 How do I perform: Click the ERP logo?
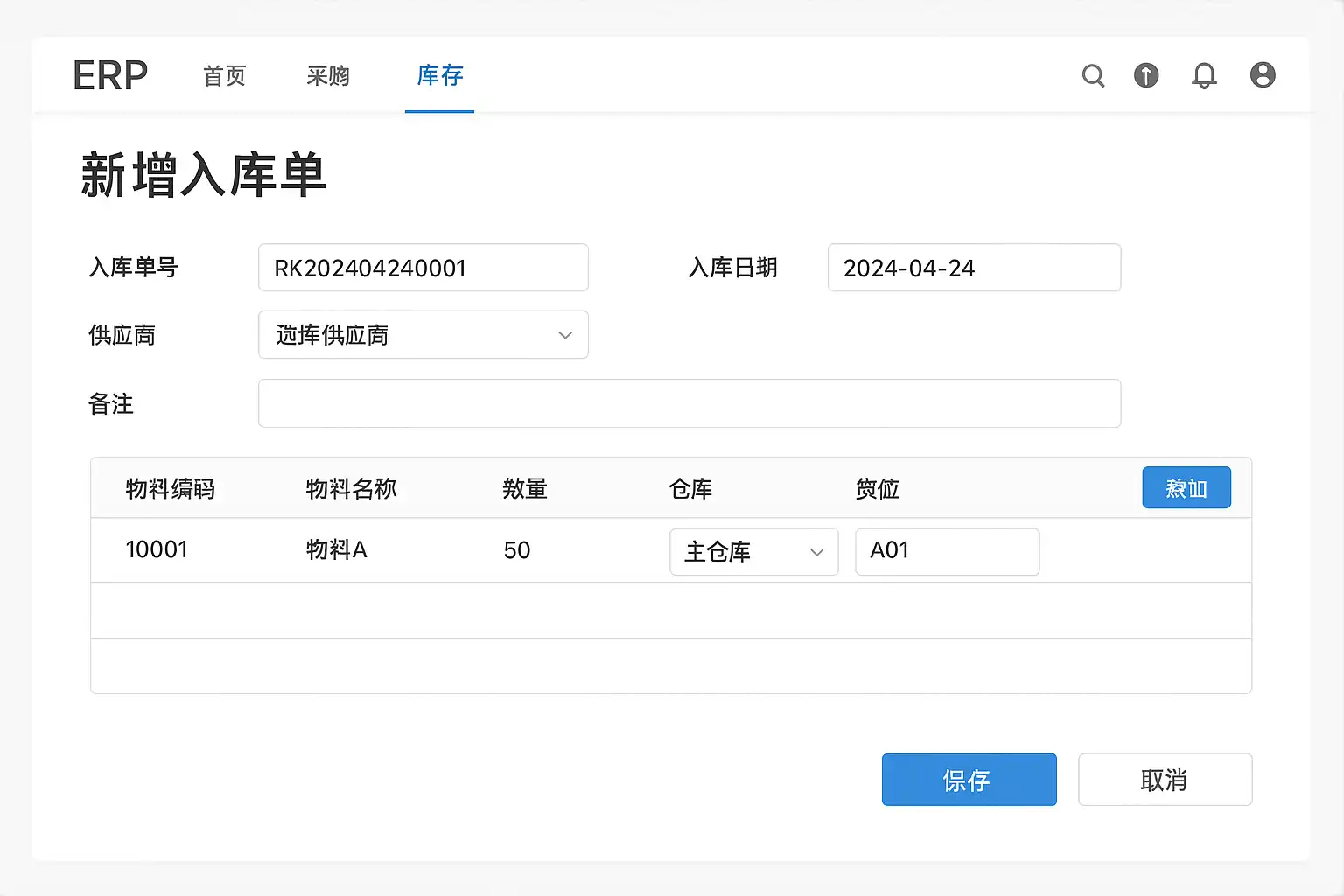(110, 76)
